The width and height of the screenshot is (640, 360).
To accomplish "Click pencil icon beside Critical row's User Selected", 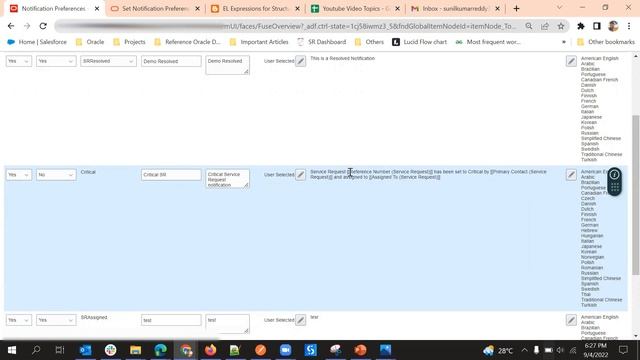I will click(x=300, y=175).
